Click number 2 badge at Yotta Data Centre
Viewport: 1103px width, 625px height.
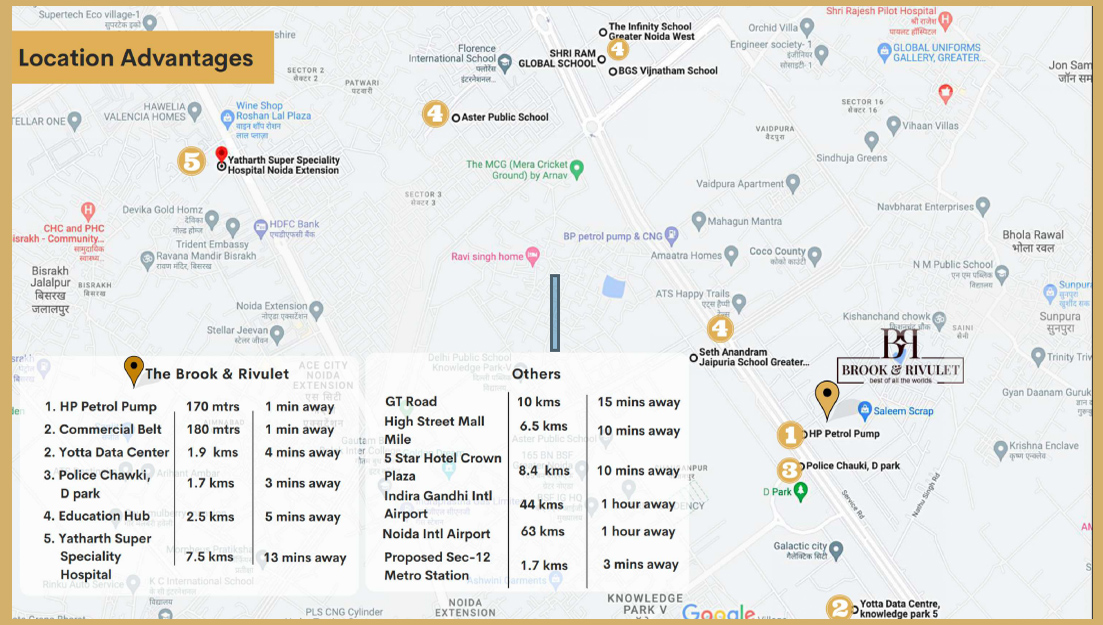[839, 607]
